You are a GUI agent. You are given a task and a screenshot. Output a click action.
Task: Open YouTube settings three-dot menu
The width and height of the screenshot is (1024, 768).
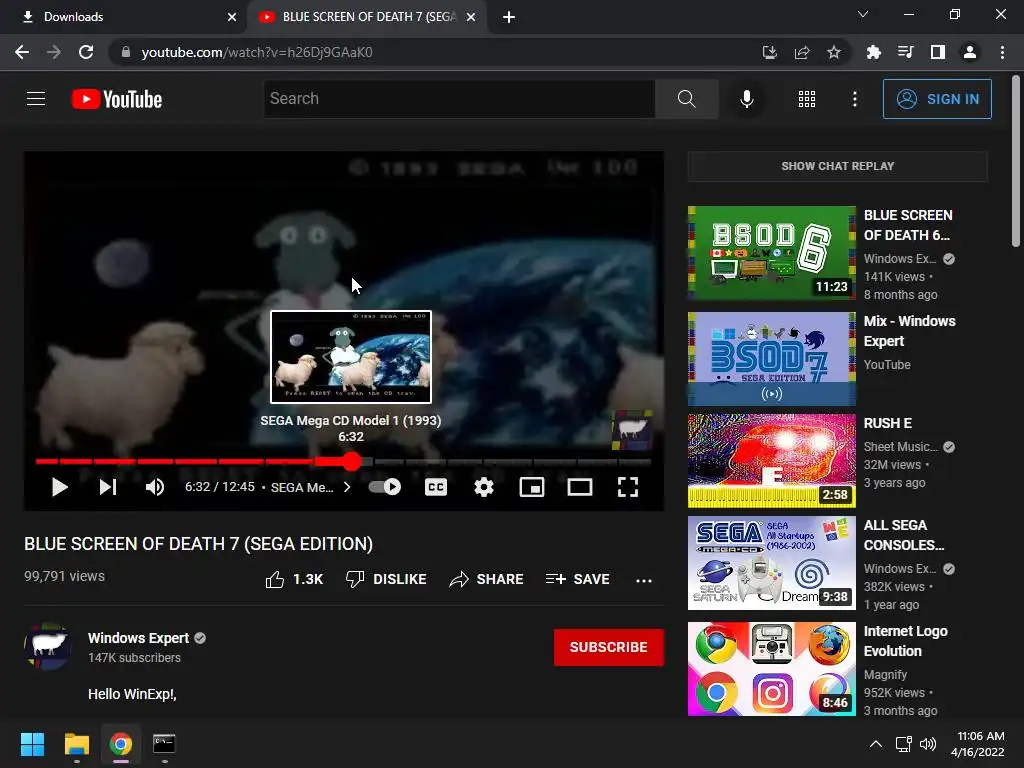[x=854, y=99]
